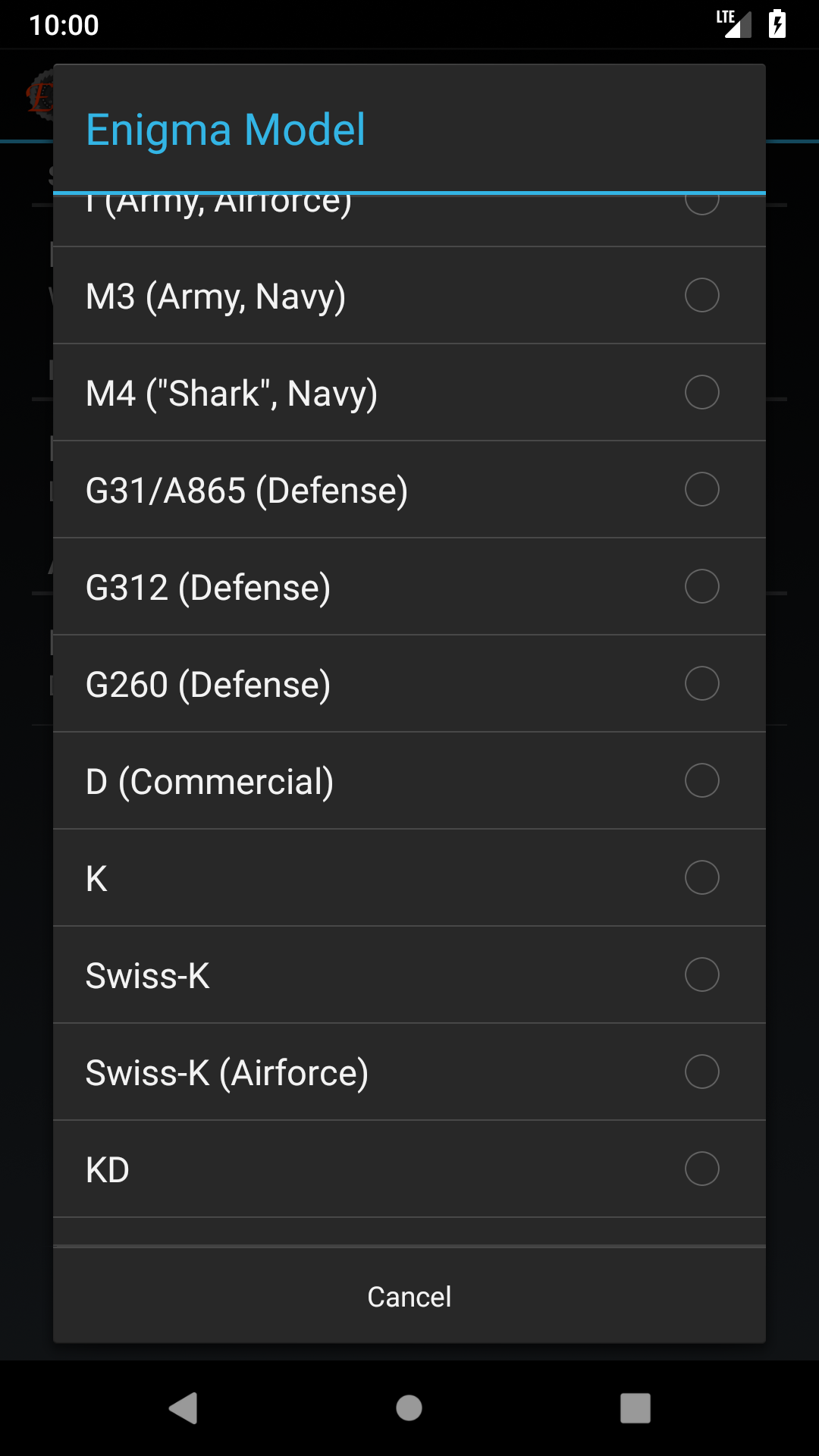Select the KD radio button
This screenshot has height=1456, width=819.
point(701,1169)
